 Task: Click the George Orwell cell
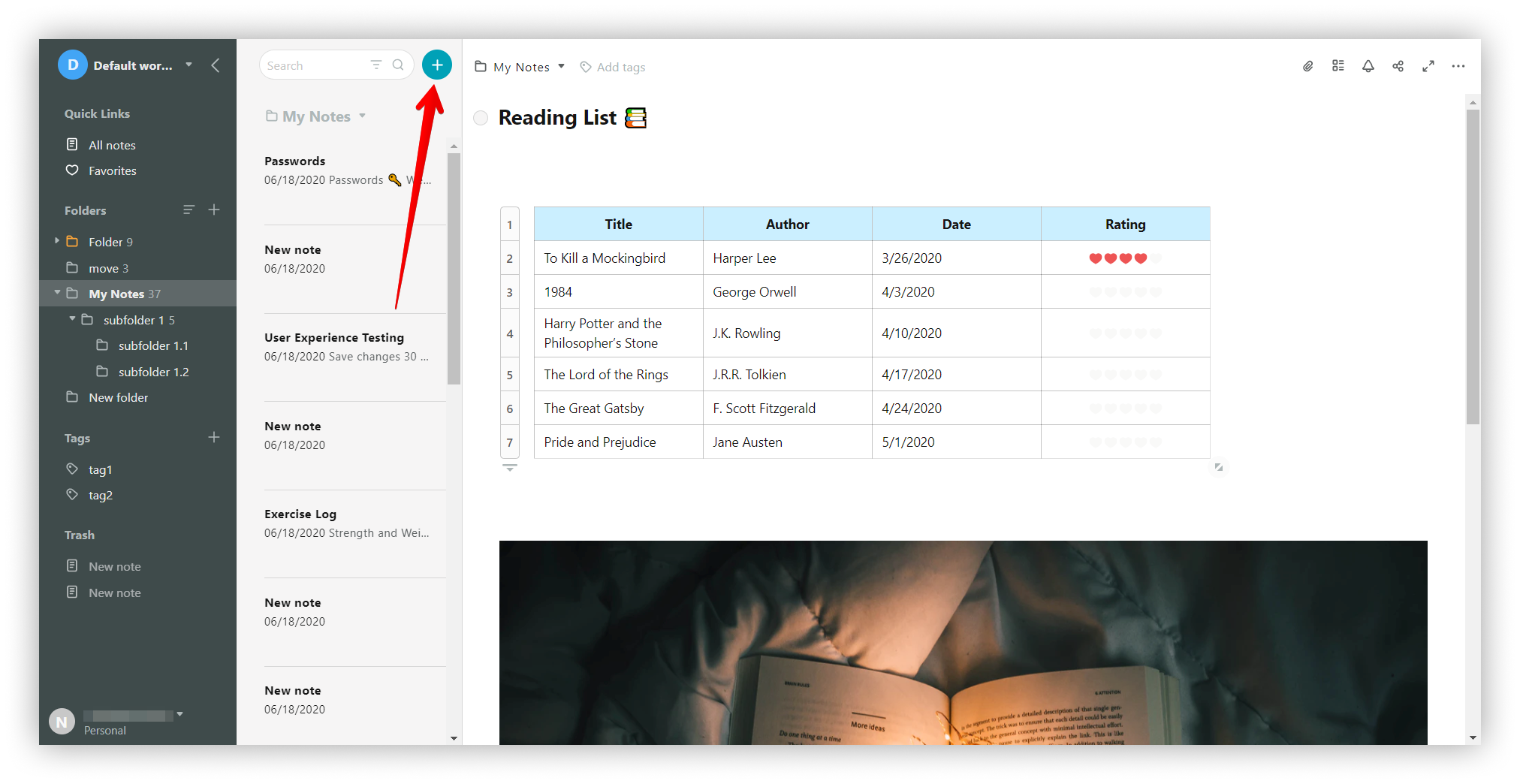pos(787,291)
